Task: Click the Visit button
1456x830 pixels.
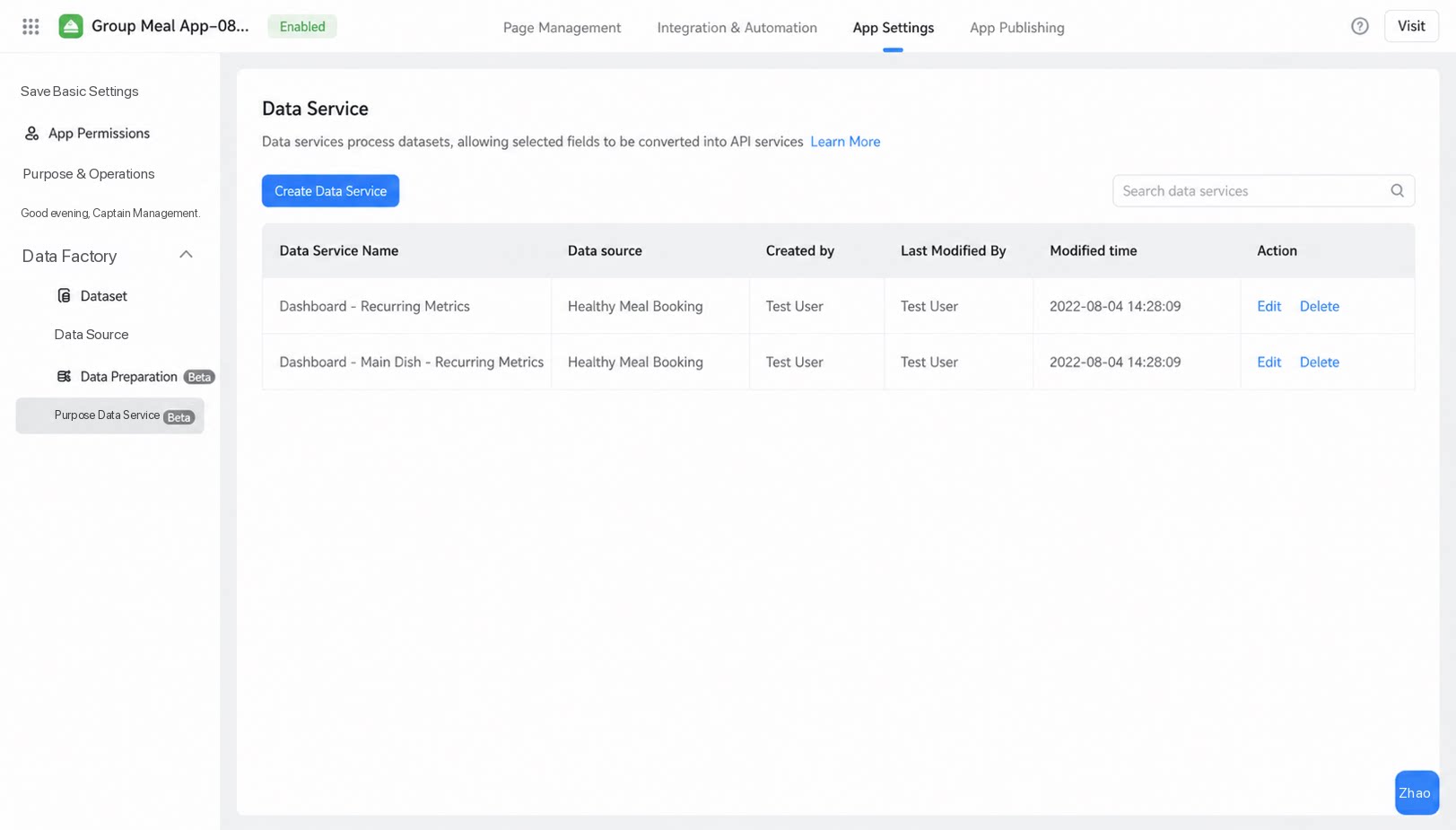Action: [1411, 27]
